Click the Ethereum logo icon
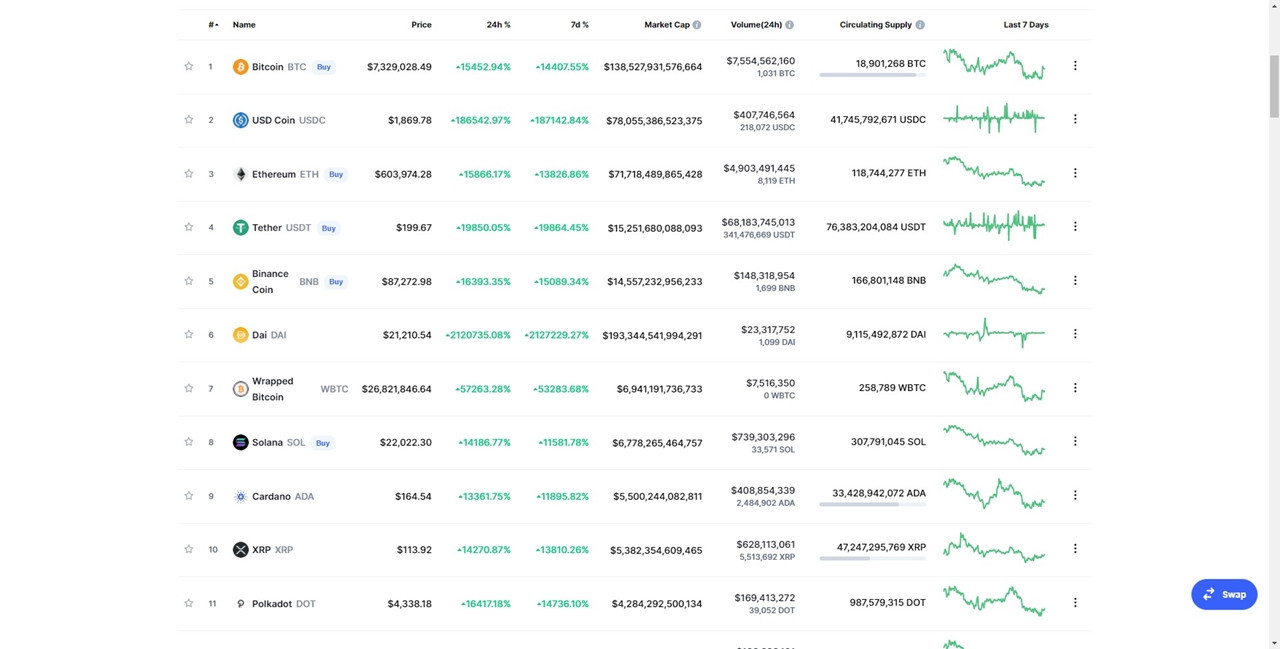 [240, 174]
